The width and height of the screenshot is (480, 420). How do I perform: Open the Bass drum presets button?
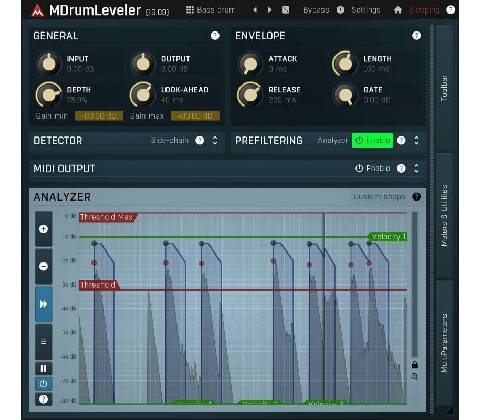pos(210,10)
